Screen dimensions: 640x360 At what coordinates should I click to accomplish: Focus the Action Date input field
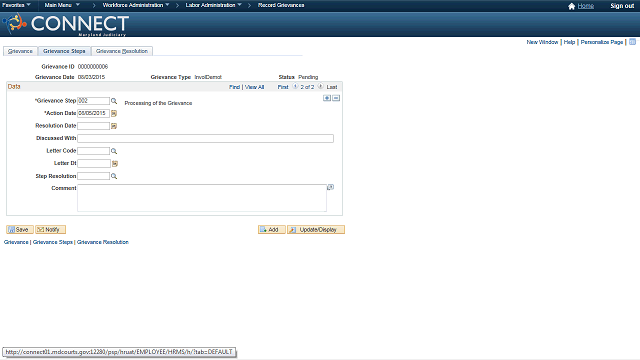[93, 113]
